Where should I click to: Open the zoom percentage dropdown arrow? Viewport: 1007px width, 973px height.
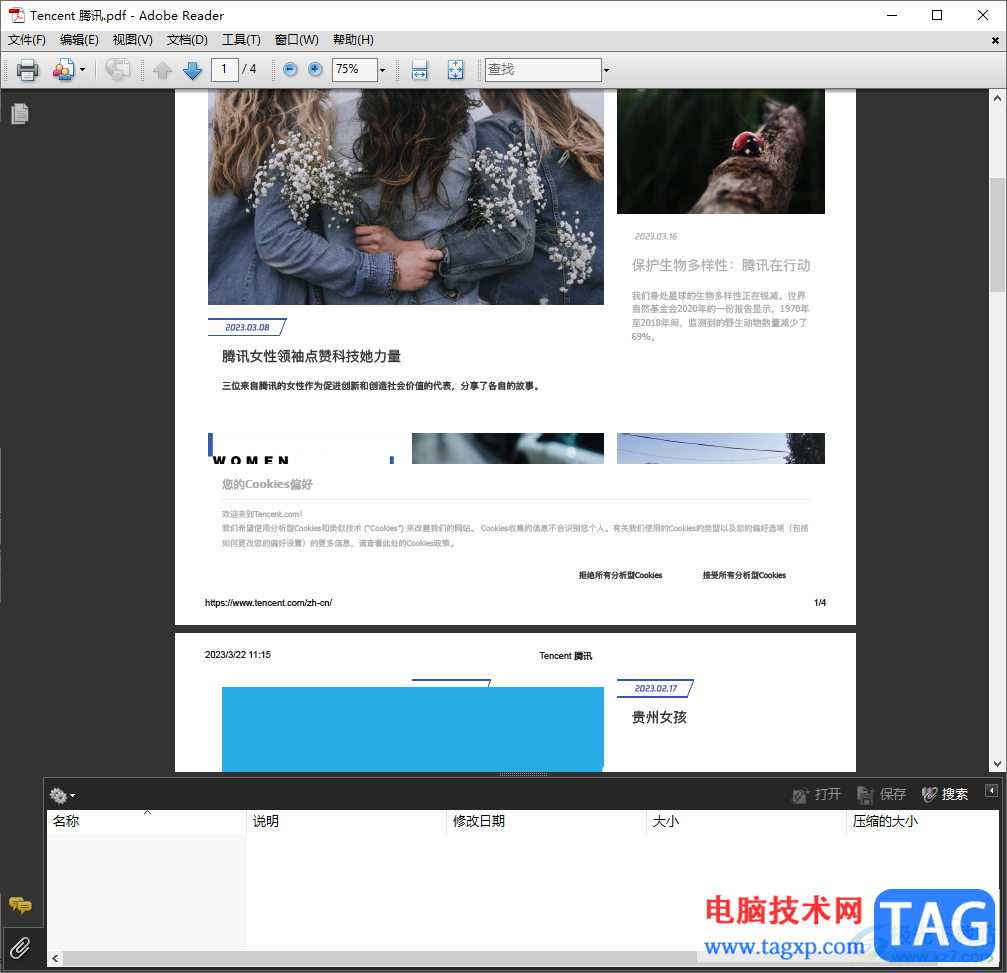pos(382,70)
